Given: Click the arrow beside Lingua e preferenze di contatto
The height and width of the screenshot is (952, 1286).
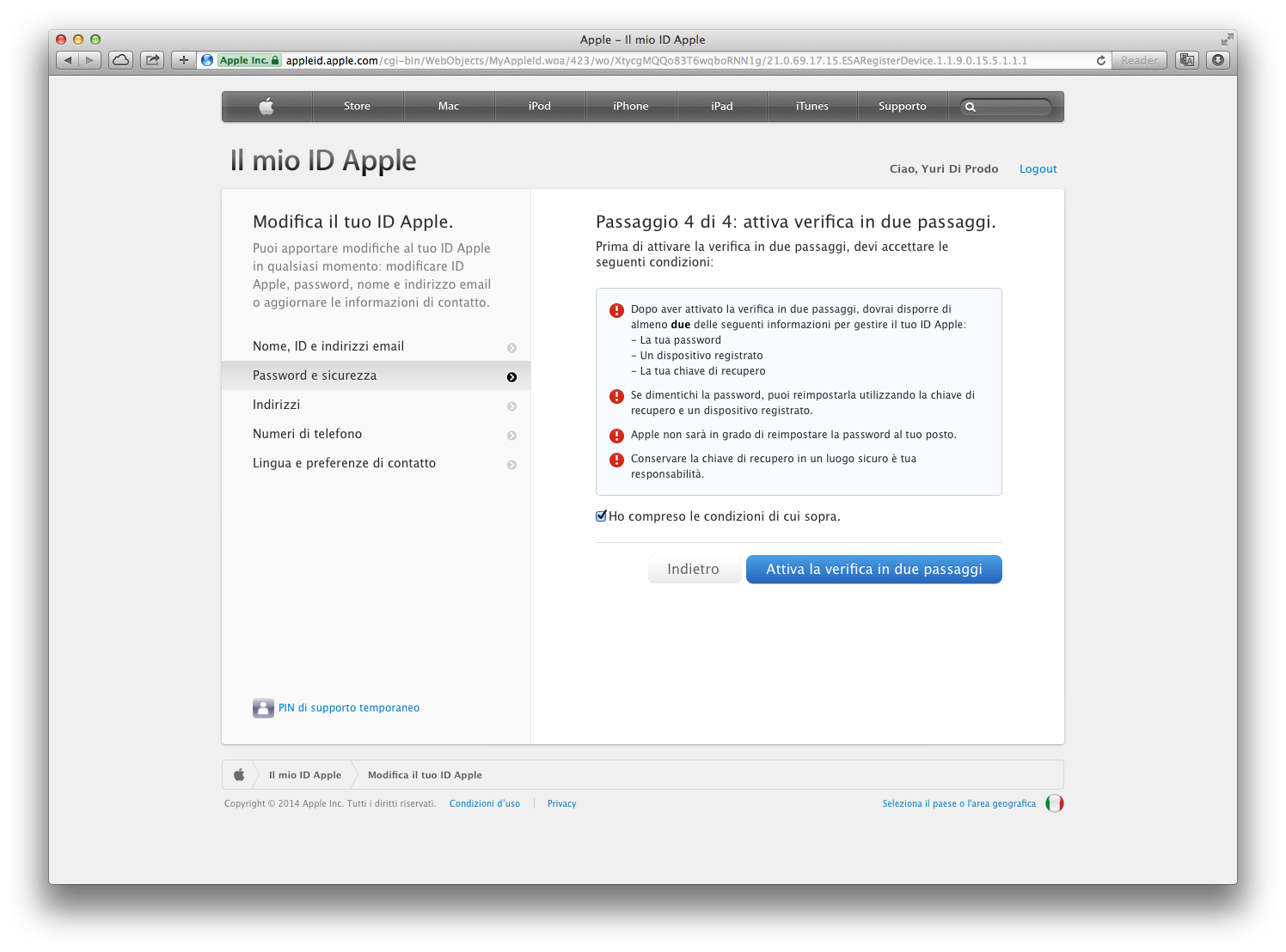Looking at the screenshot, I should (x=511, y=465).
